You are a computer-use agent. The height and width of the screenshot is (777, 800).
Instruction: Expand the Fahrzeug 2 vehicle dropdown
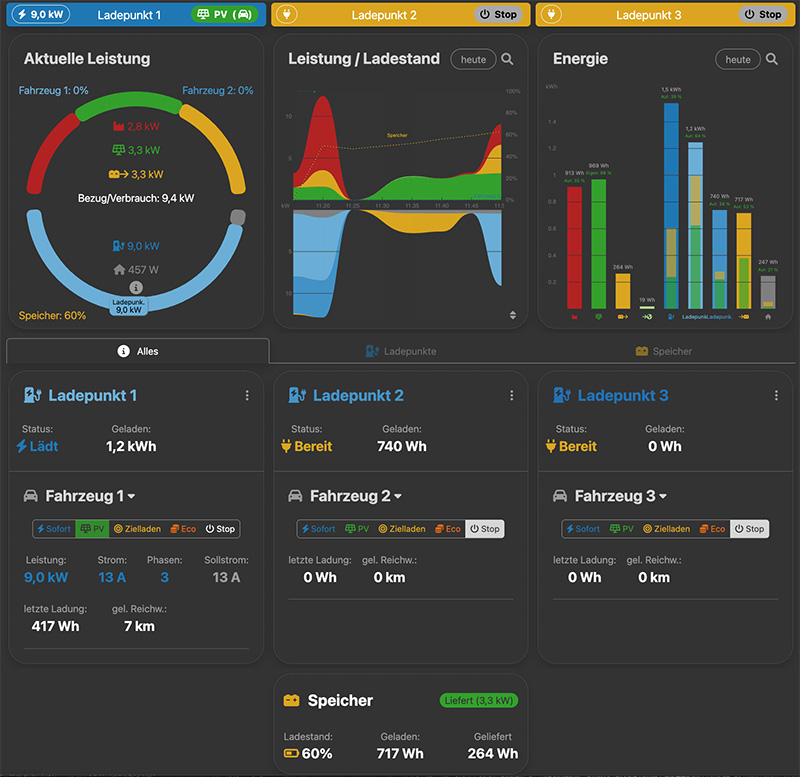(x=397, y=496)
